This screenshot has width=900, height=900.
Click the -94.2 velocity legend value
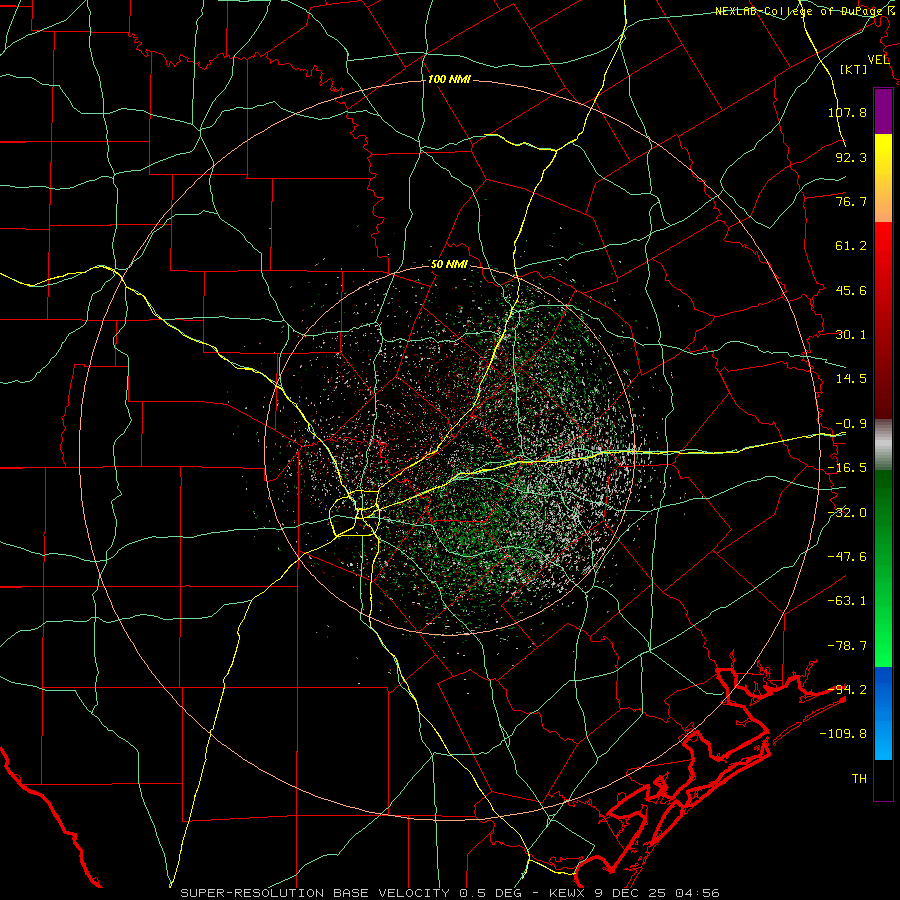tap(847, 689)
